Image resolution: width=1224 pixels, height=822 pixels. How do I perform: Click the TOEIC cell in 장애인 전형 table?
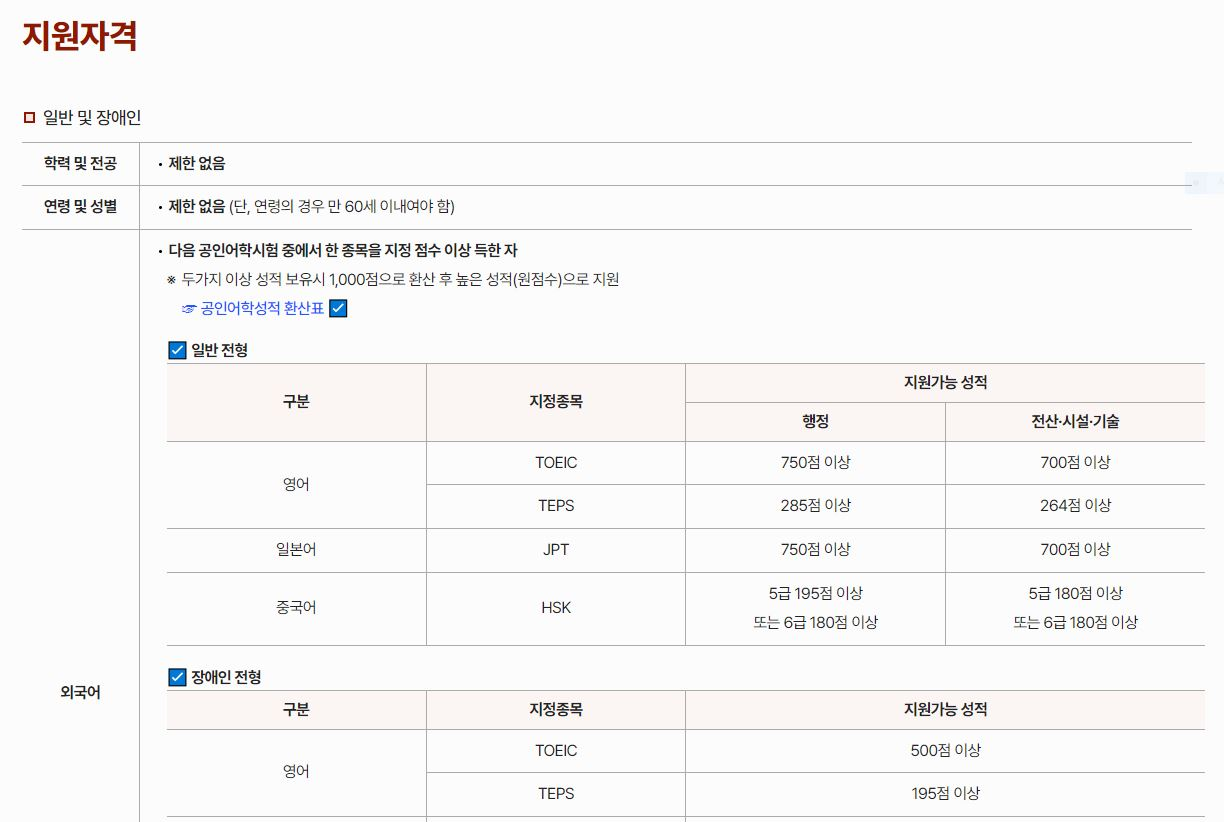click(556, 750)
